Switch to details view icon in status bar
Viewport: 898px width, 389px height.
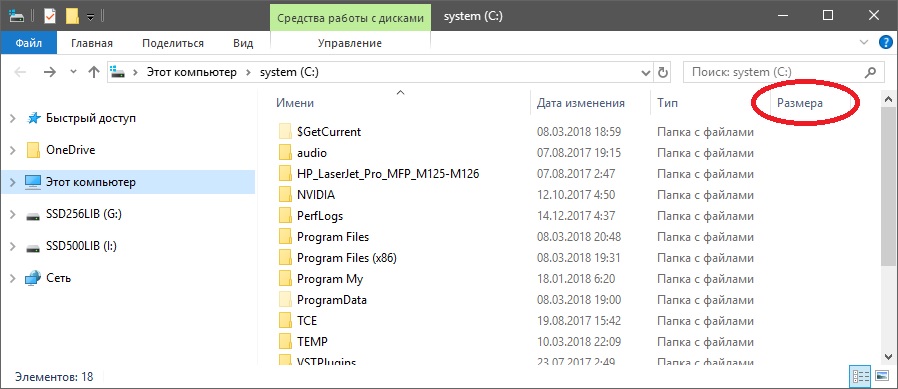tap(861, 376)
